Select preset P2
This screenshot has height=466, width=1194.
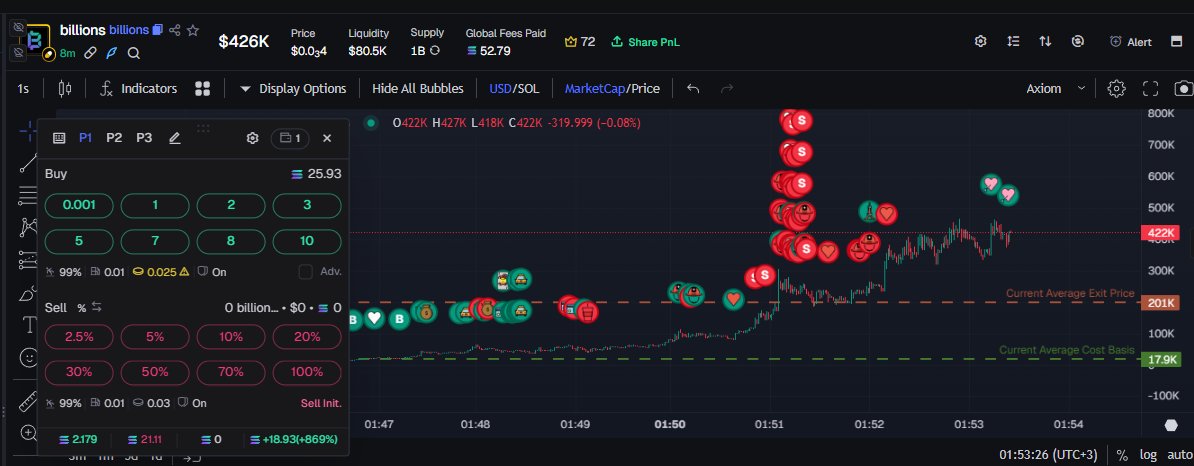[114, 138]
